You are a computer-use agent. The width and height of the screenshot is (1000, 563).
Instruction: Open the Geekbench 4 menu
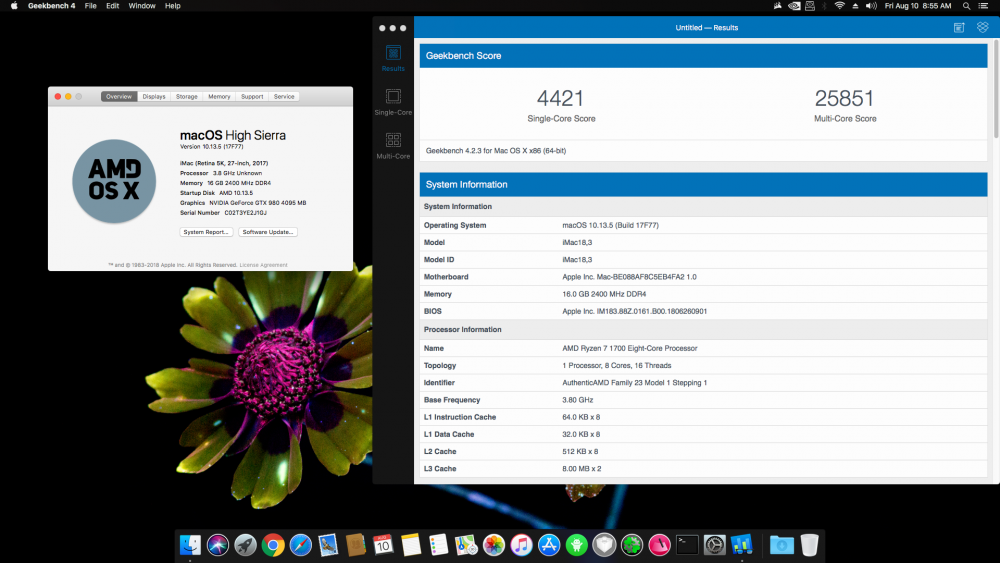[x=51, y=6]
